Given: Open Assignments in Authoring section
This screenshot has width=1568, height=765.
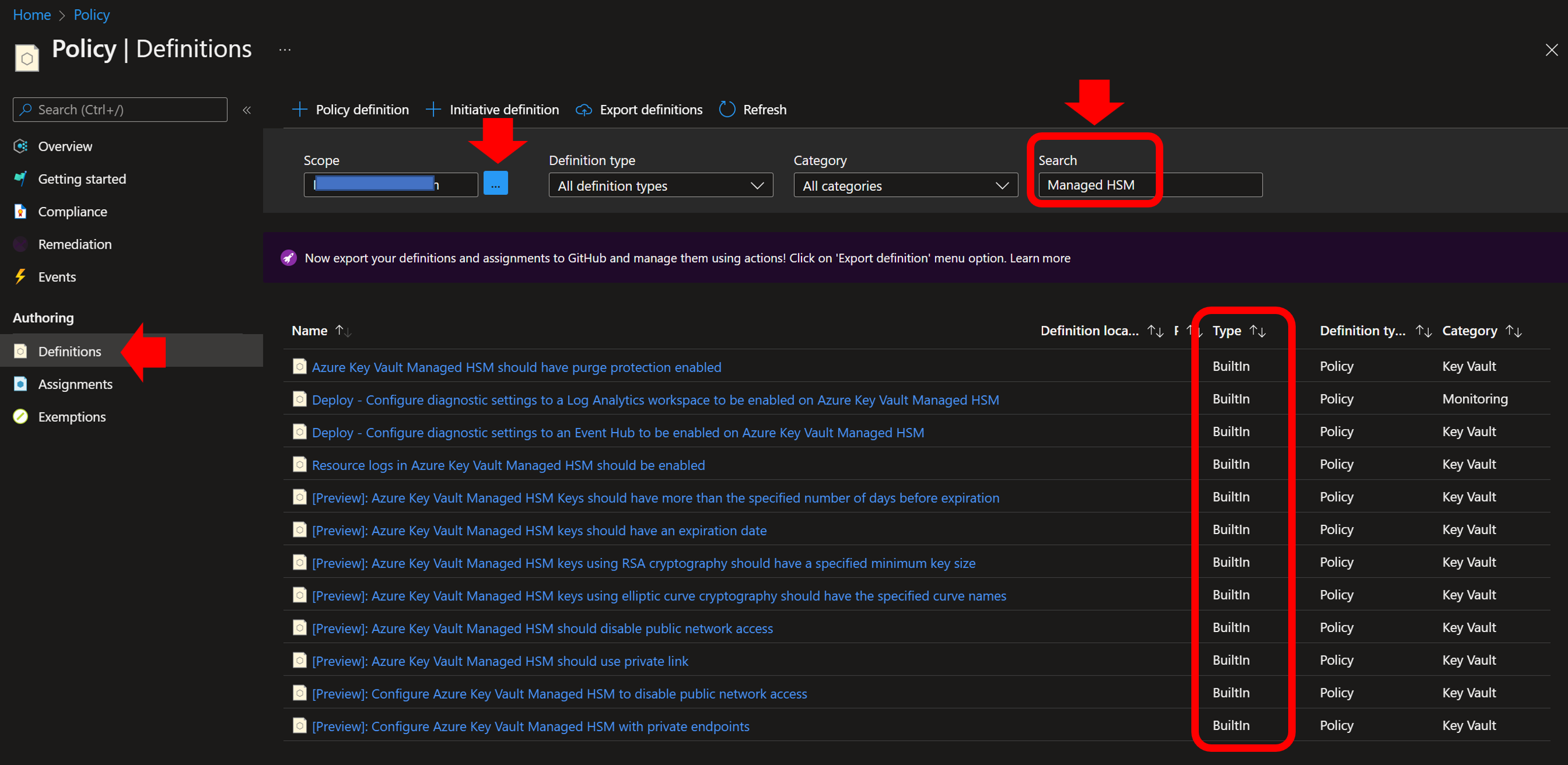Looking at the screenshot, I should (x=75, y=384).
